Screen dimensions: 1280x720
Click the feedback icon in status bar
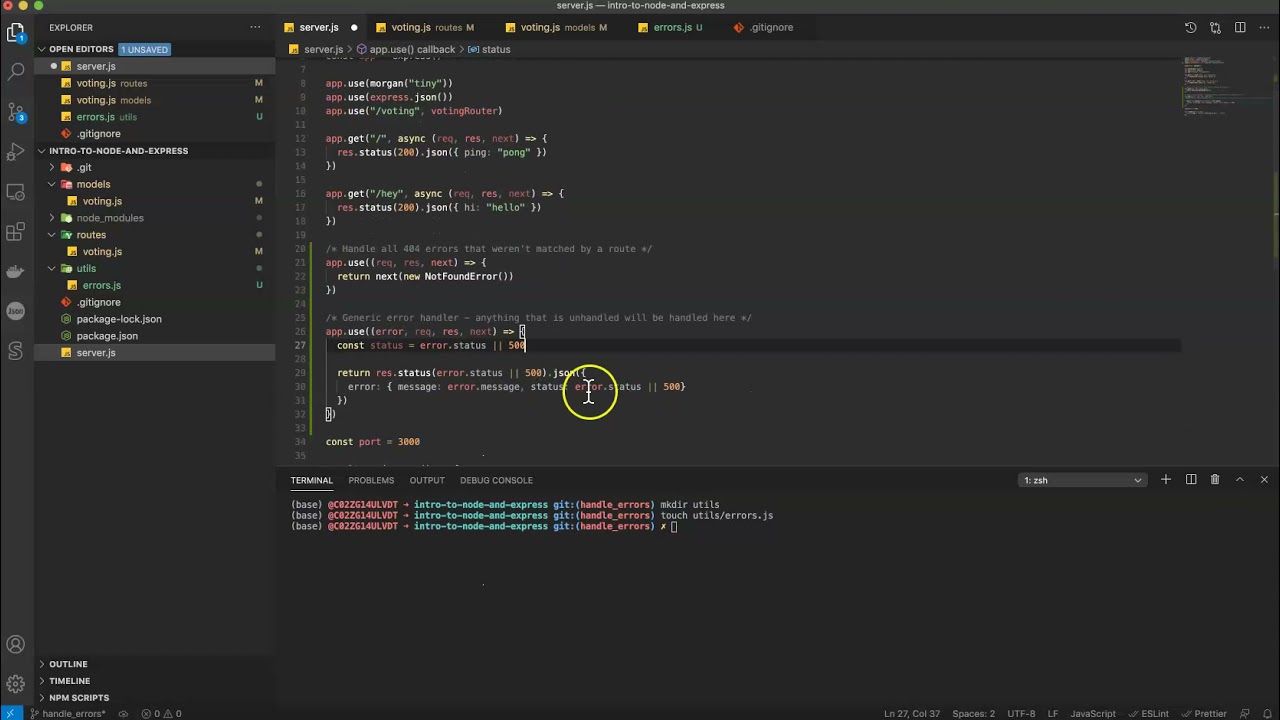coord(1245,714)
